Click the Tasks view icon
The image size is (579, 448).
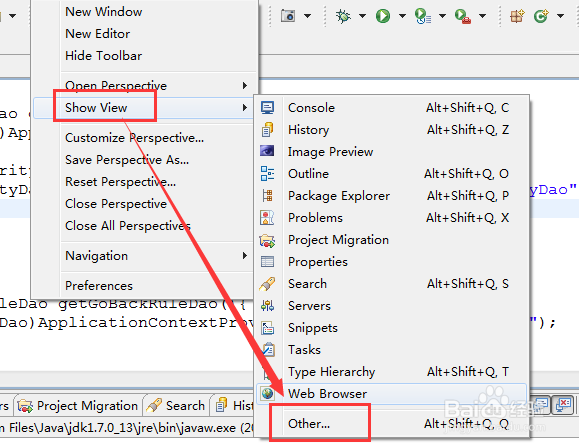pyautogui.click(x=268, y=349)
